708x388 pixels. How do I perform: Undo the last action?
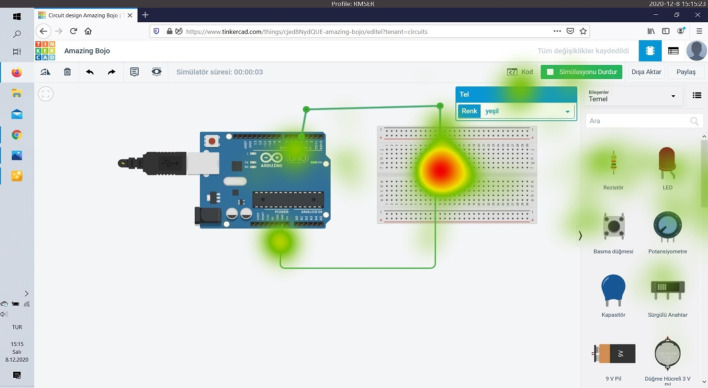pyautogui.click(x=89, y=72)
